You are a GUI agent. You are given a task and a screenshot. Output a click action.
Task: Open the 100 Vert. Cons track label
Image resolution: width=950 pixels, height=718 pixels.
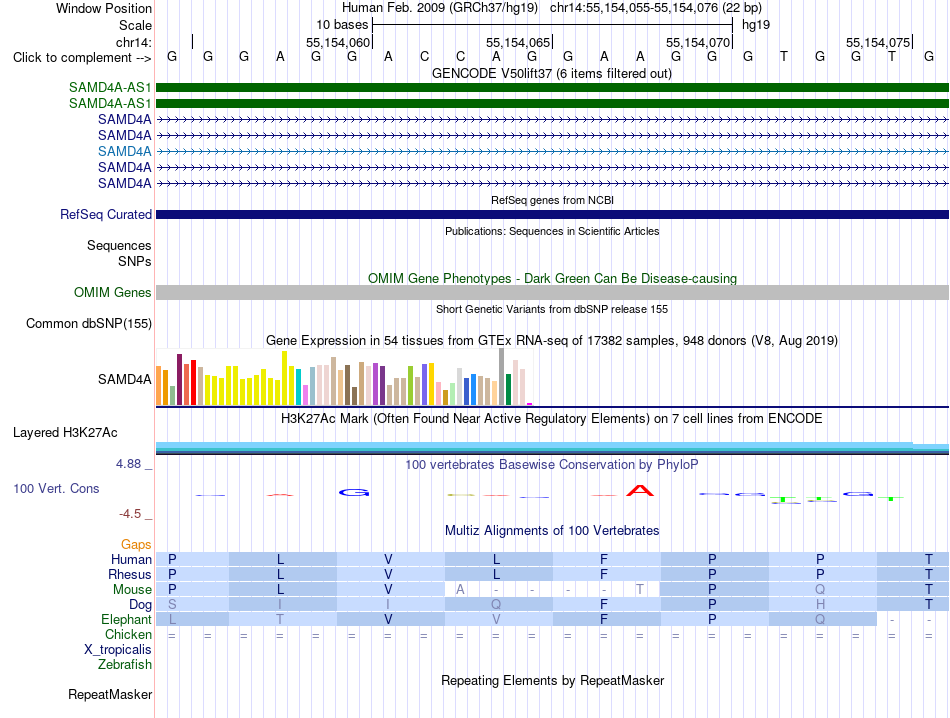pos(56,488)
